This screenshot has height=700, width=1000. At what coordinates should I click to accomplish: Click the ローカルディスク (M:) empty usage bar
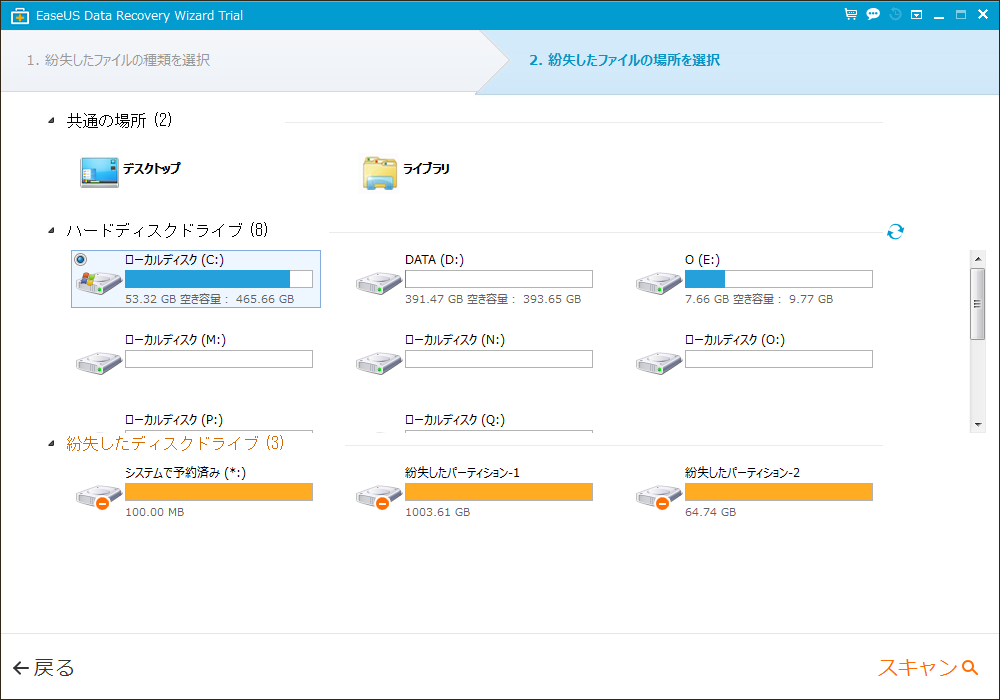tap(219, 359)
